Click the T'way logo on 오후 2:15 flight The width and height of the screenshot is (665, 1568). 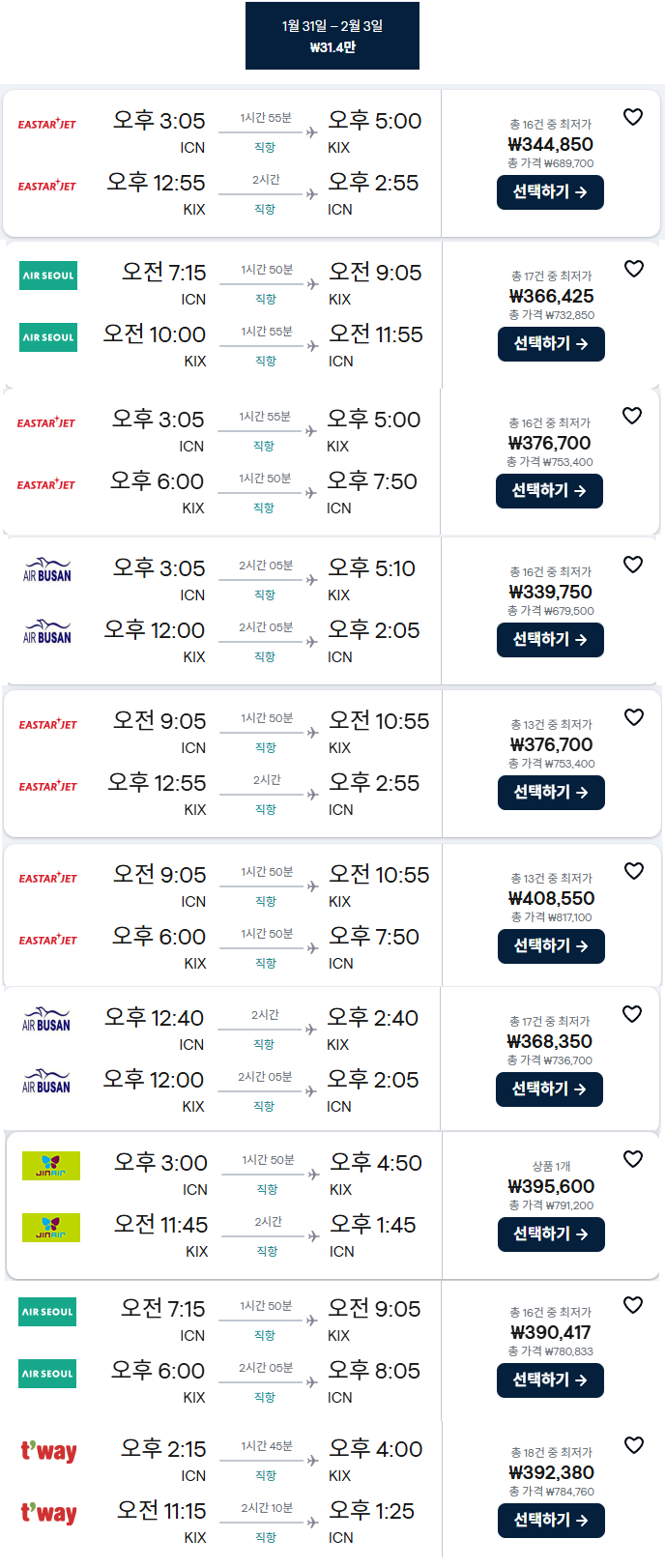[x=49, y=1452]
